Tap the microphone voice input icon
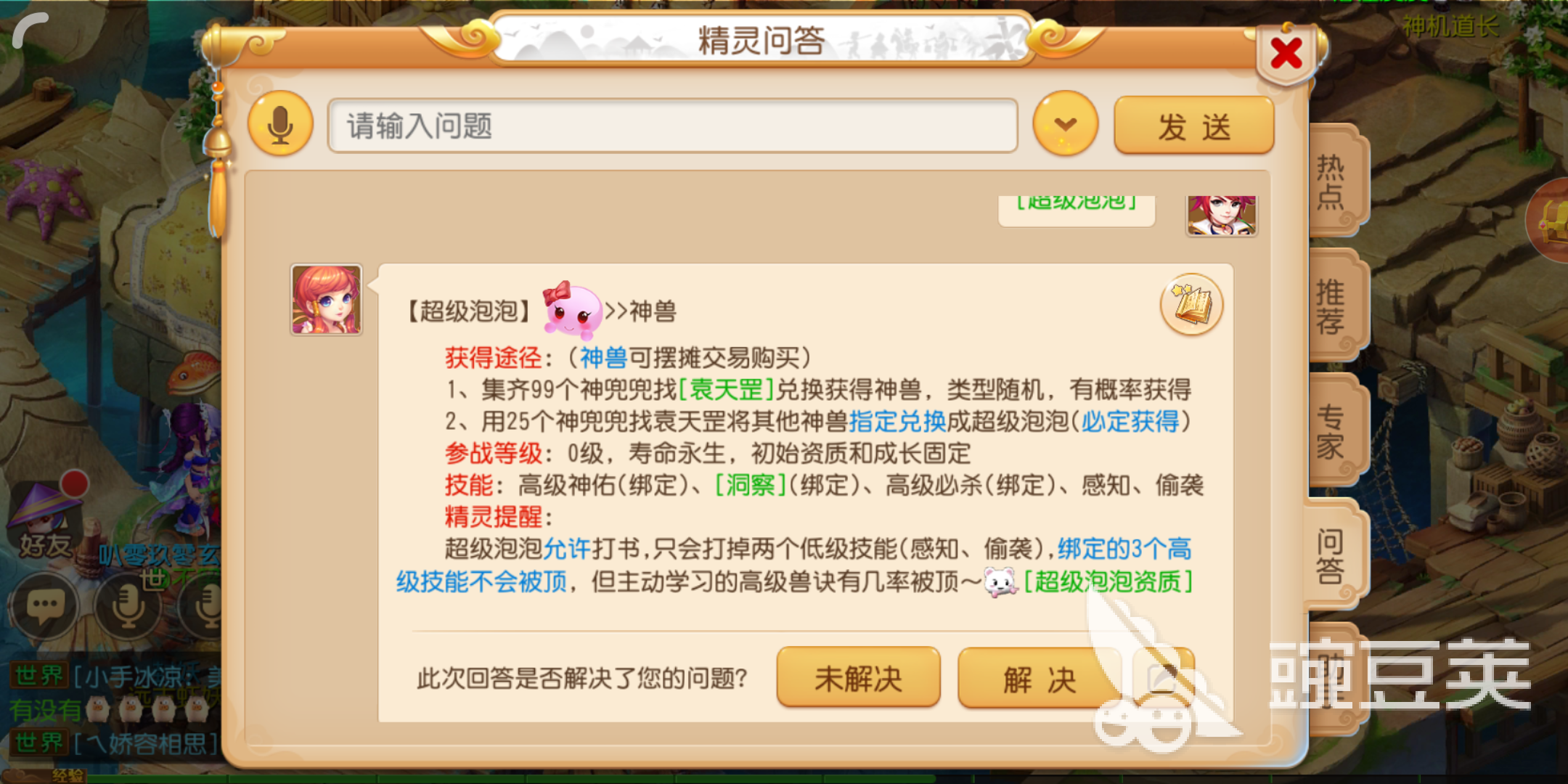1568x784 pixels. pyautogui.click(x=280, y=124)
